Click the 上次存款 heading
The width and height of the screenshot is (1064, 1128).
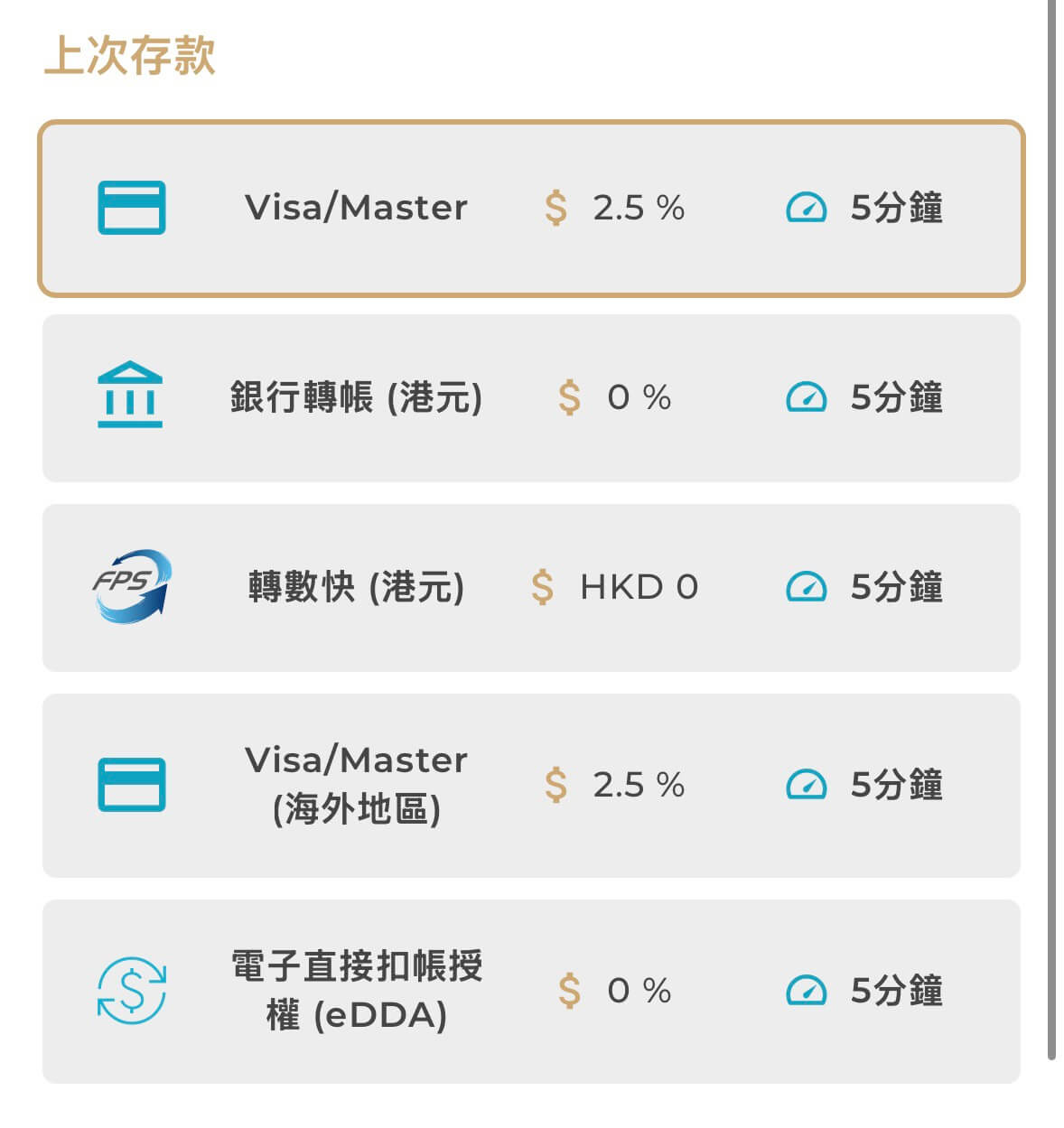[129, 55]
